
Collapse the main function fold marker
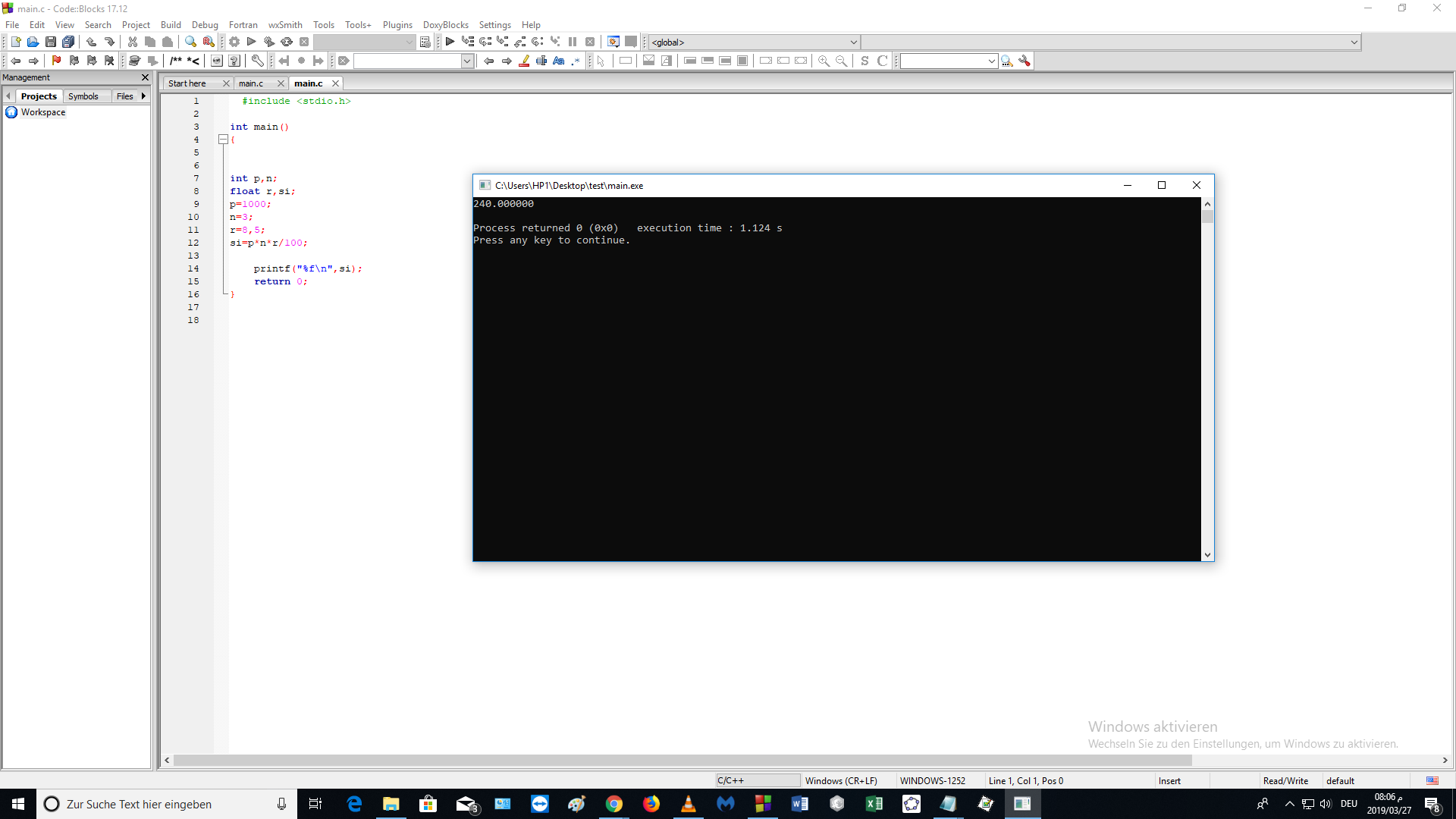tap(223, 140)
